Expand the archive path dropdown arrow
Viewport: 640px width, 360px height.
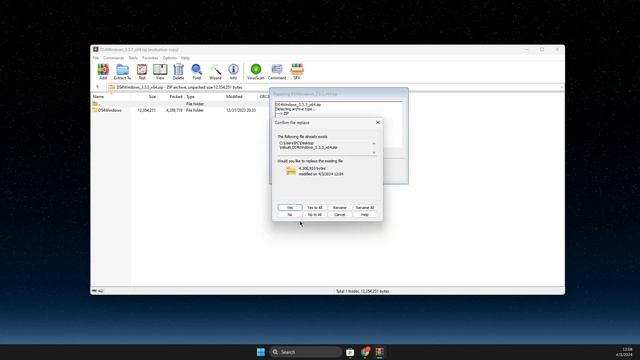[x=562, y=87]
